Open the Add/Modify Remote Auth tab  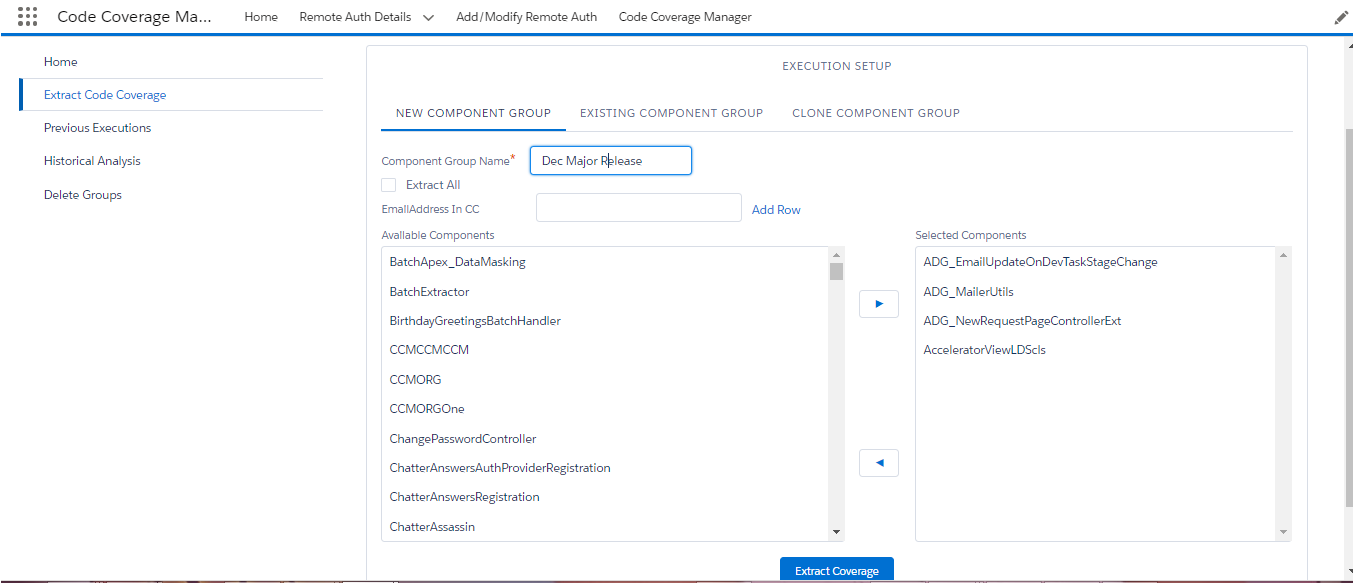point(526,16)
